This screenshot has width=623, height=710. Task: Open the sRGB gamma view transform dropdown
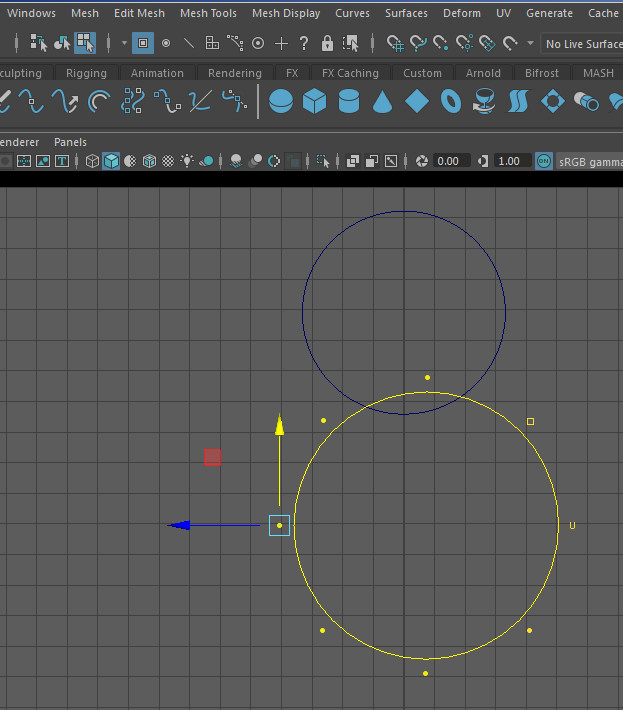point(589,161)
